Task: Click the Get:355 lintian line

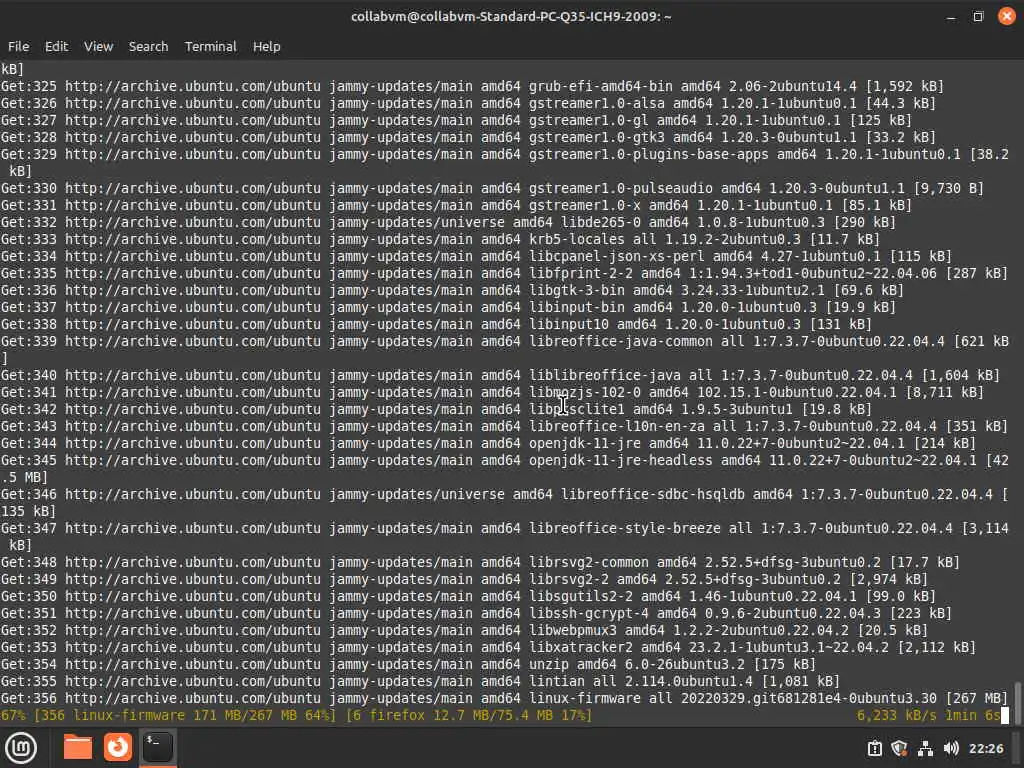Action: tap(420, 680)
